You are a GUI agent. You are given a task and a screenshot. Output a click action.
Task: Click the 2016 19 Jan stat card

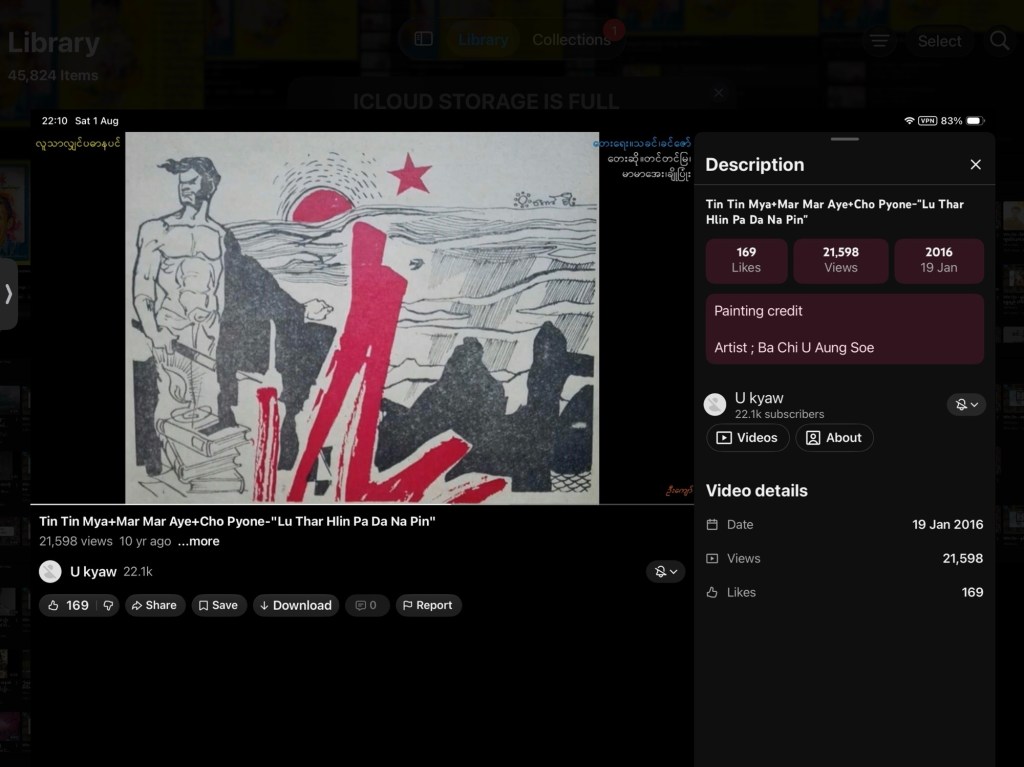[x=938, y=261]
